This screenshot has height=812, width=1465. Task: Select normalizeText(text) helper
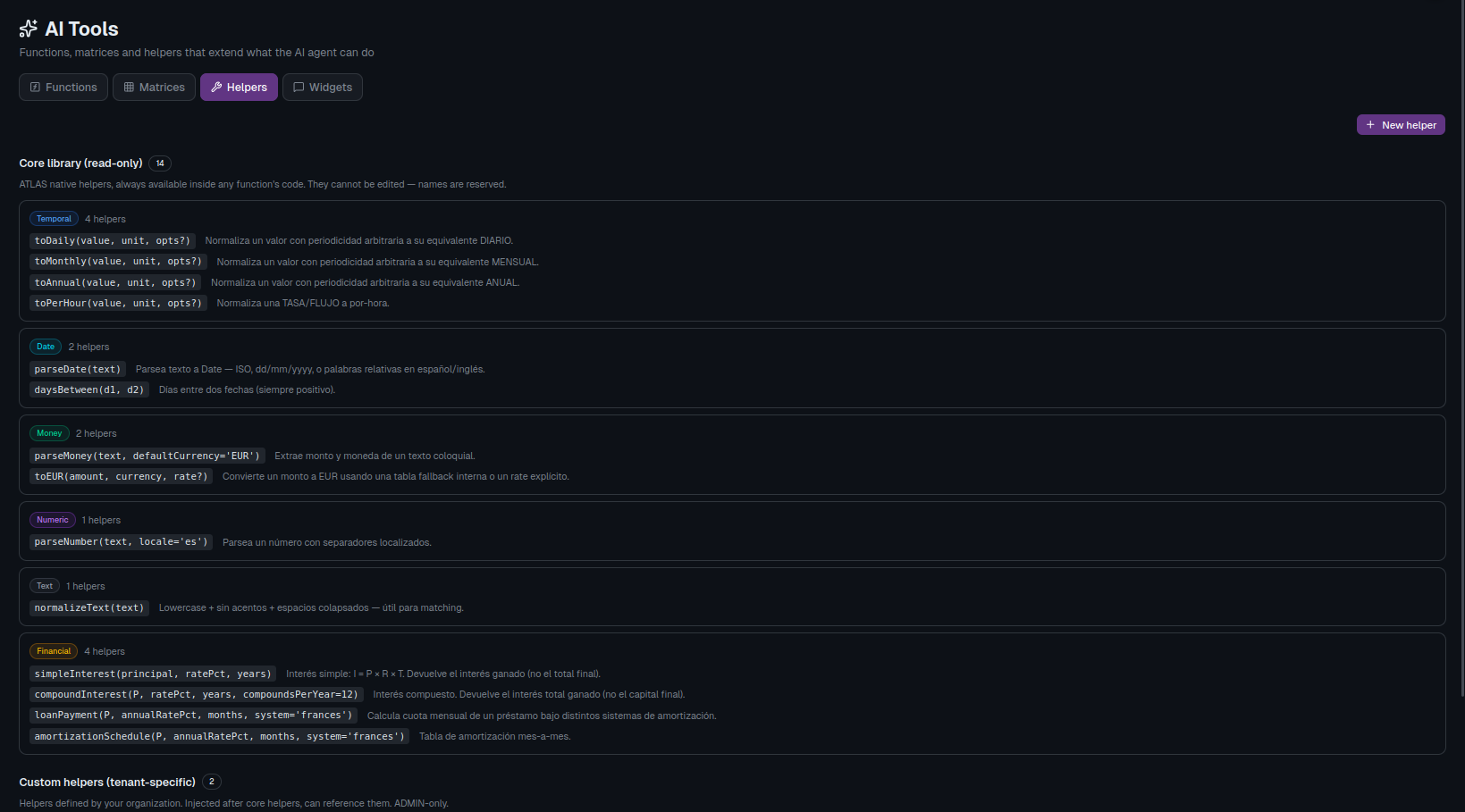[89, 608]
